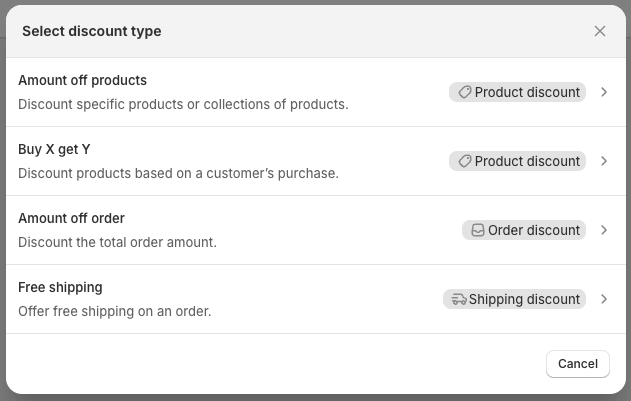Close the Select discount type dialog with X
Screen dimensions: 631x401
(600, 31)
